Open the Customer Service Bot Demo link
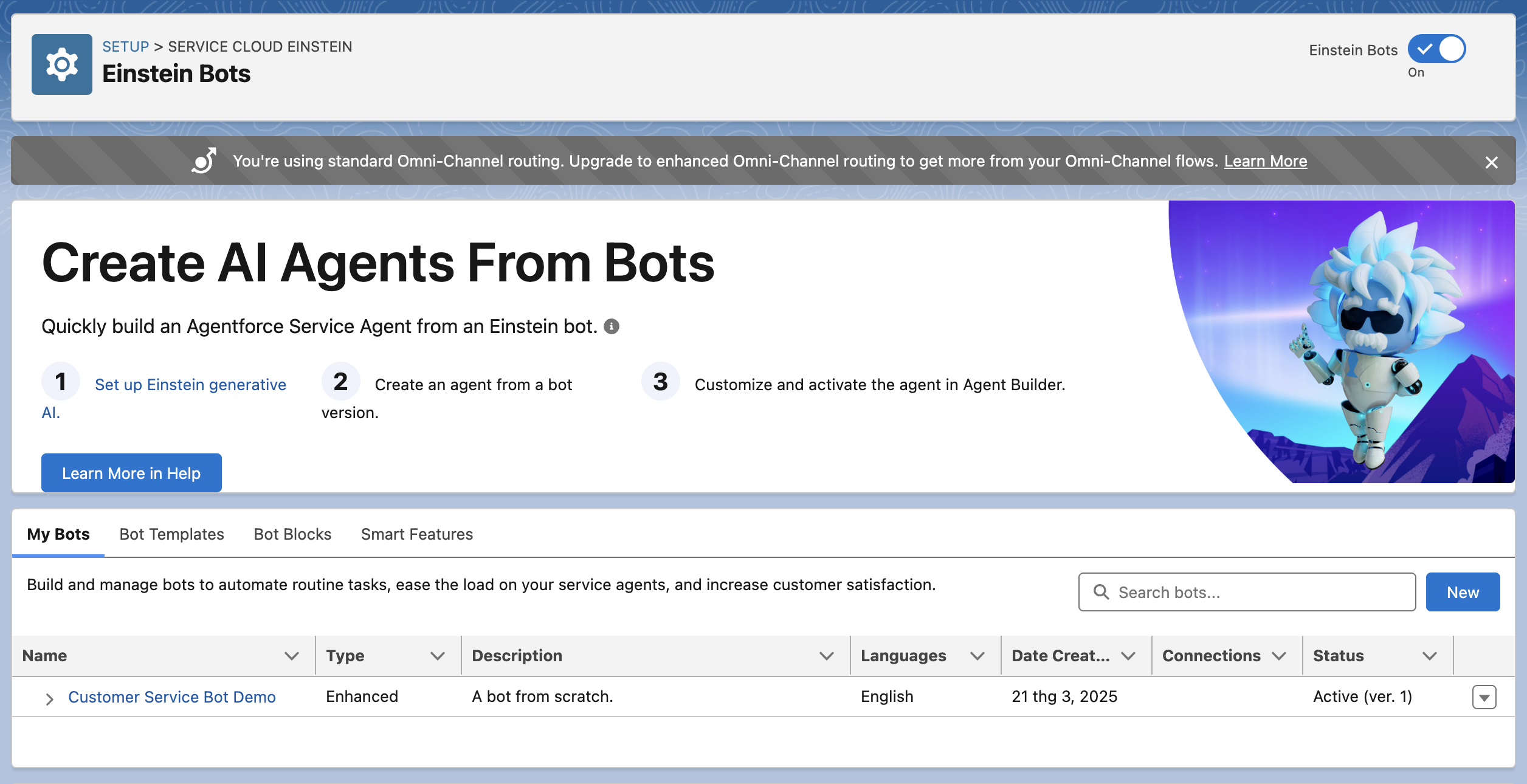This screenshot has height=784, width=1527. (172, 697)
